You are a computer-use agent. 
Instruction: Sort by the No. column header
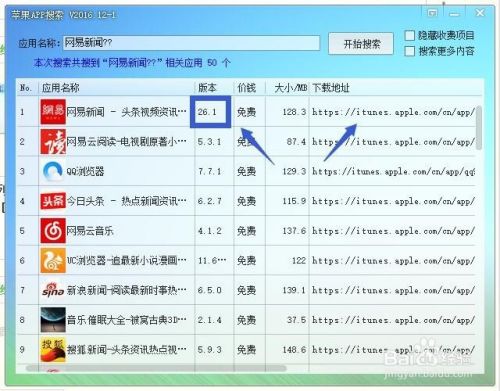(27, 88)
